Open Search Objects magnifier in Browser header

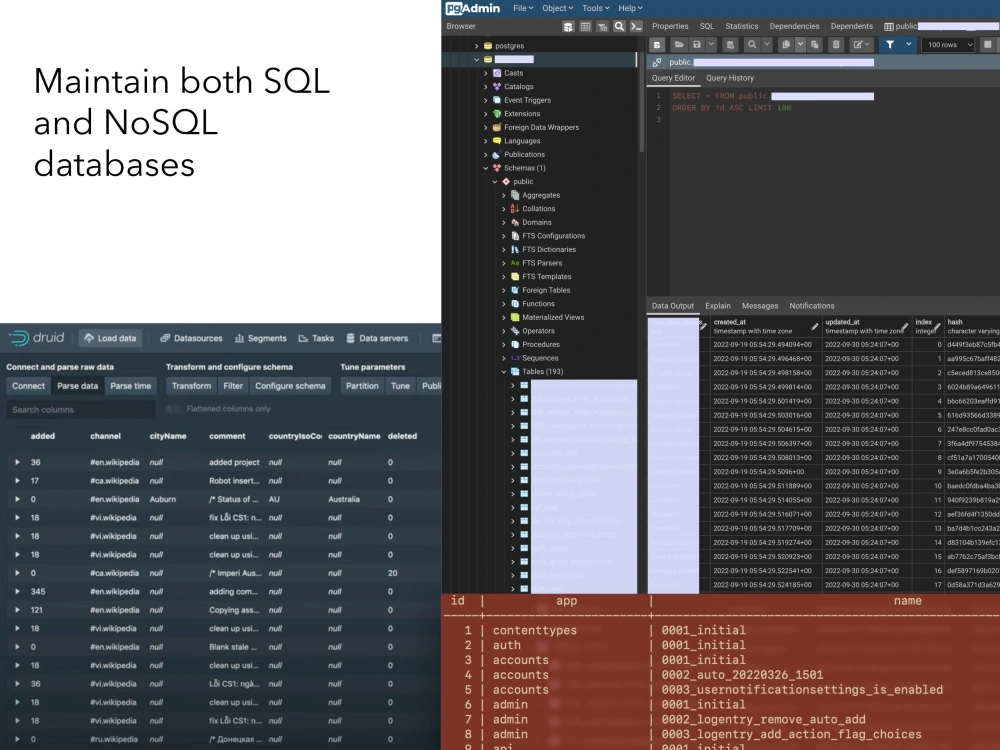point(619,26)
